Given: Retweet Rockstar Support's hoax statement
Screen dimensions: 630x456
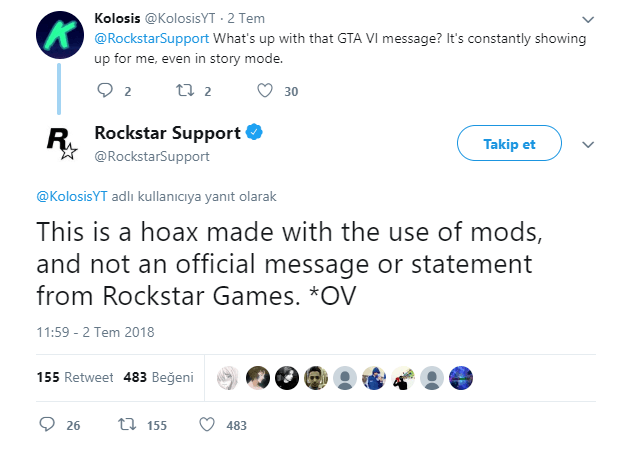Looking at the screenshot, I should 126,425.
